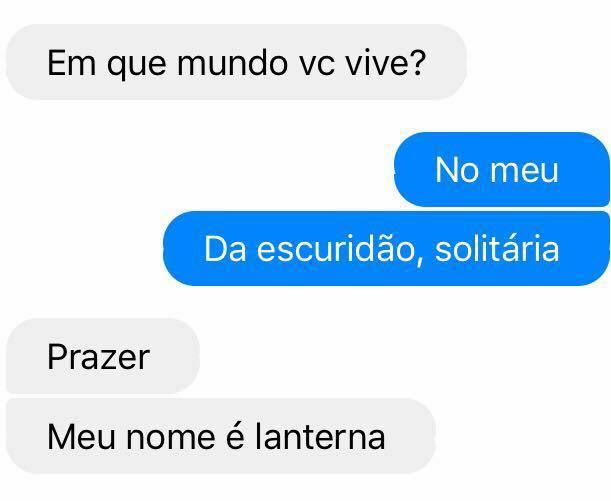Click the text 'Prazer' inside its bubble
Screen dimensions: 611x501
[x=99, y=357]
